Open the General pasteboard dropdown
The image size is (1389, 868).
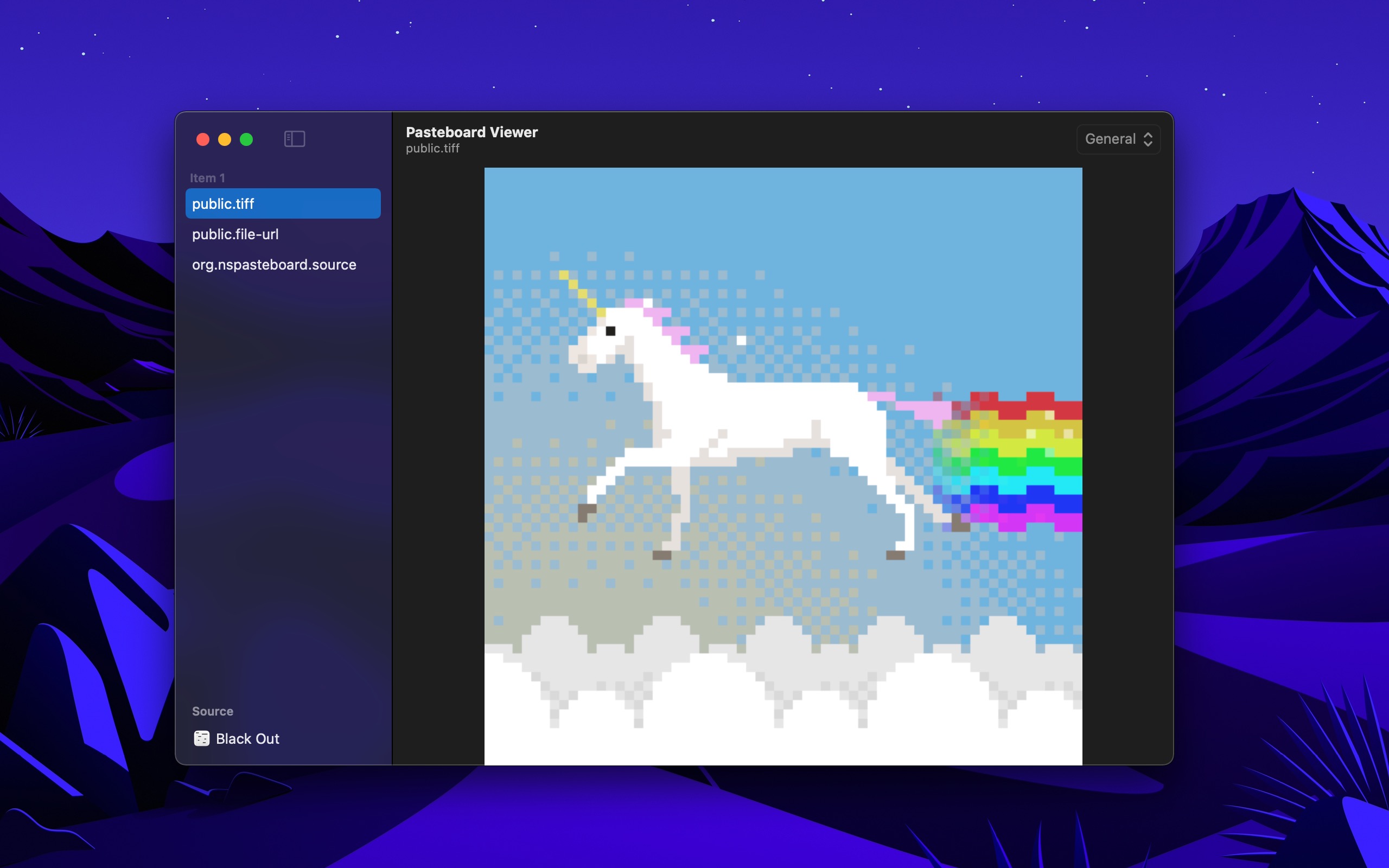[1118, 139]
